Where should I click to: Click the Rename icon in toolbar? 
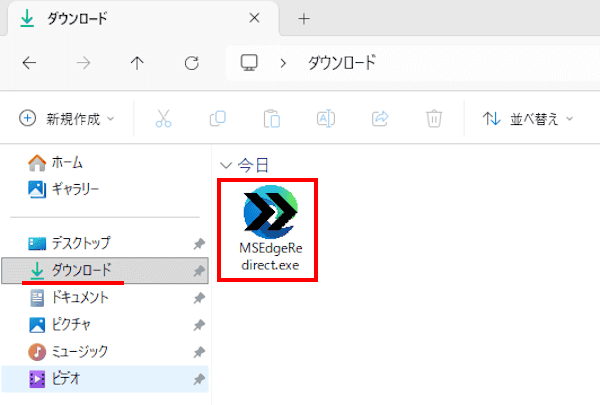coord(325,119)
